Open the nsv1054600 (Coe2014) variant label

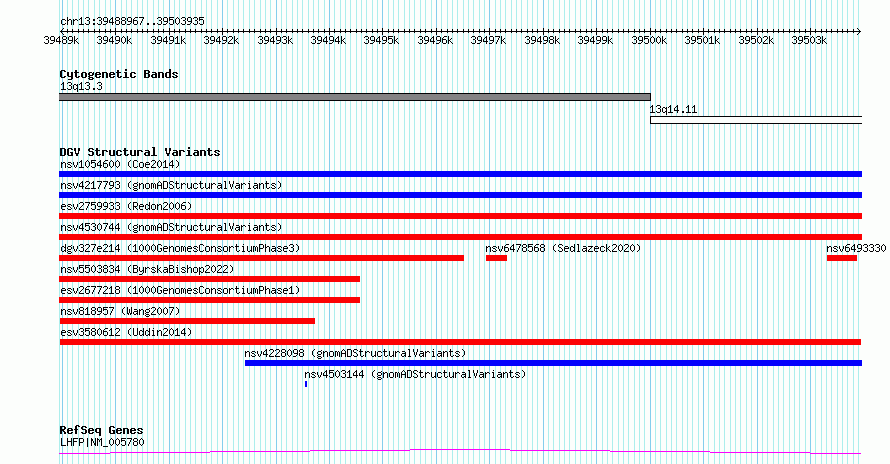[120, 164]
